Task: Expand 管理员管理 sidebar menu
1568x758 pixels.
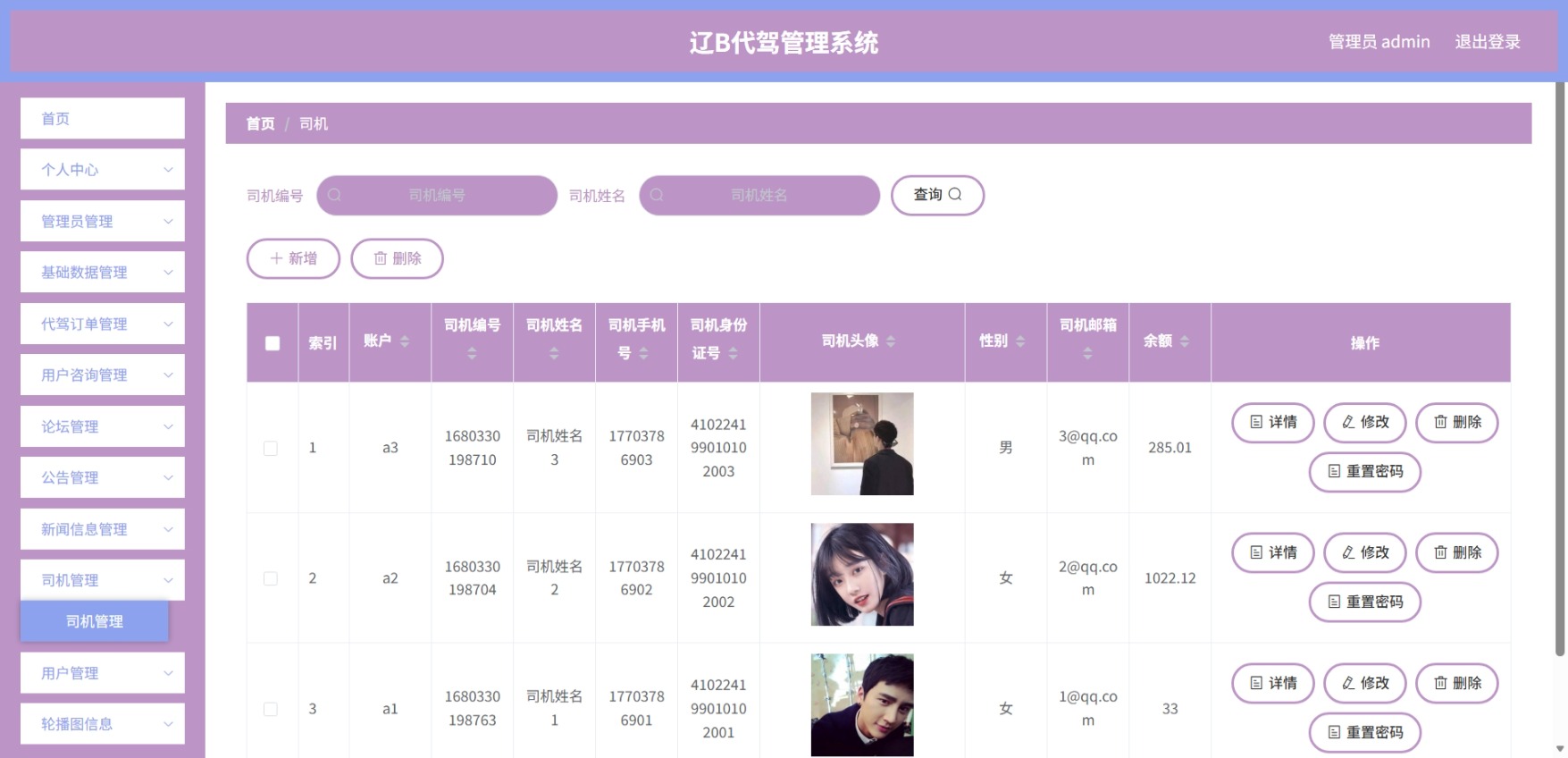Action: [x=103, y=221]
